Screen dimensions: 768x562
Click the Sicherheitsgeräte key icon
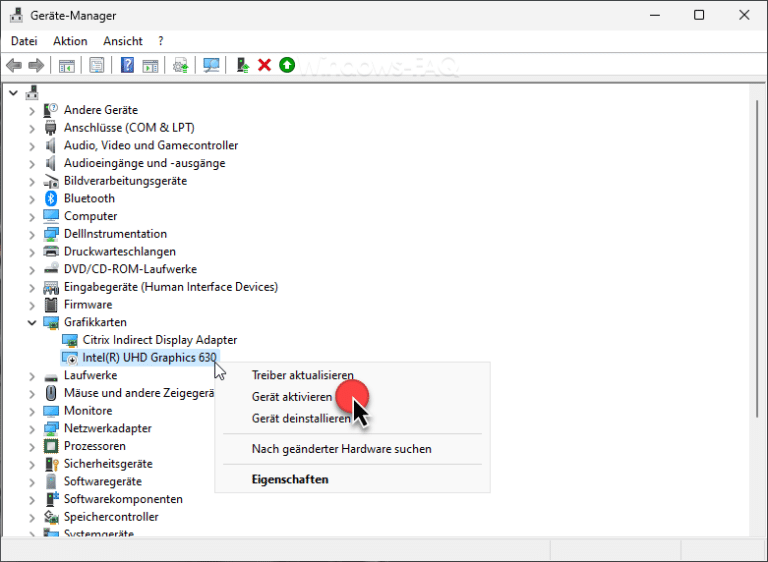51,464
